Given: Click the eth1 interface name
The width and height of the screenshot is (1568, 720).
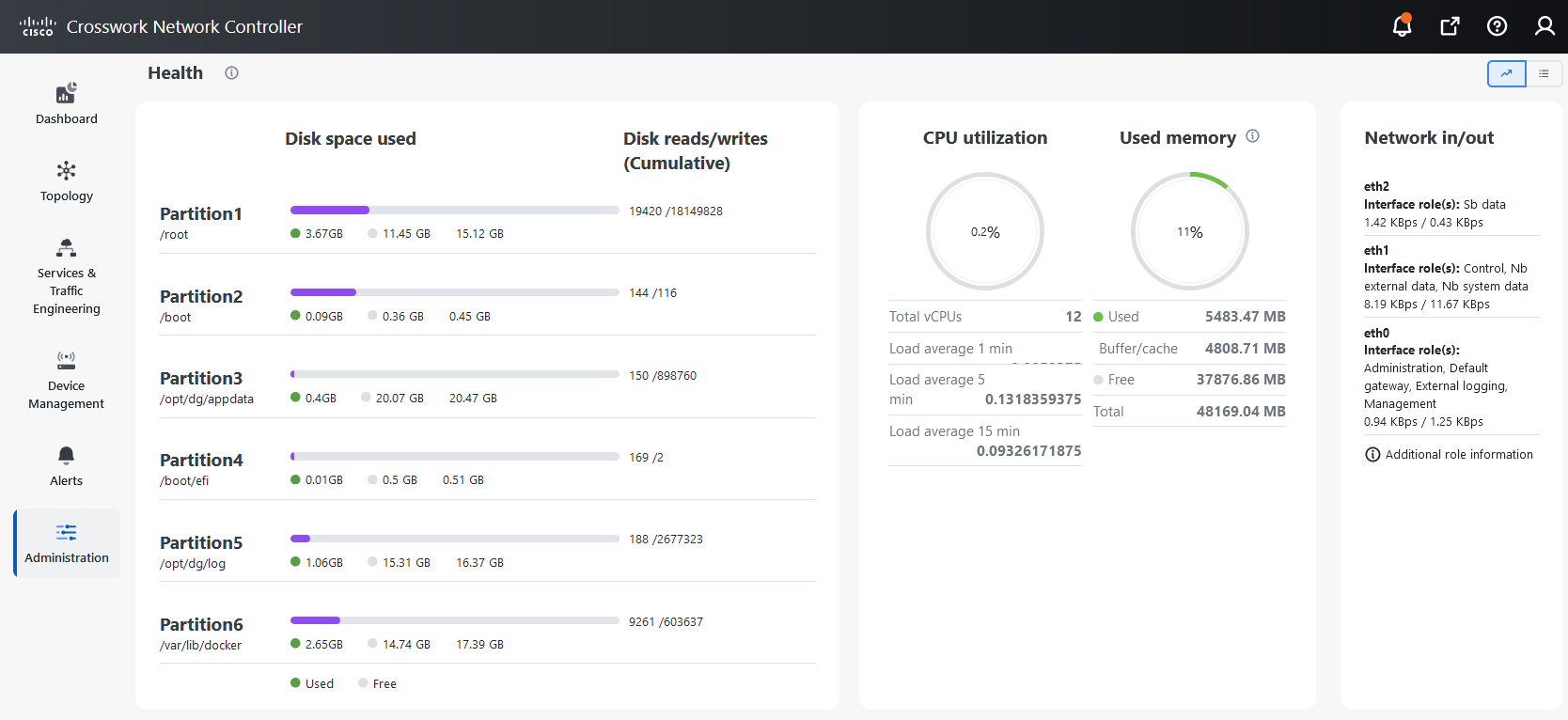Looking at the screenshot, I should pos(1376,251).
